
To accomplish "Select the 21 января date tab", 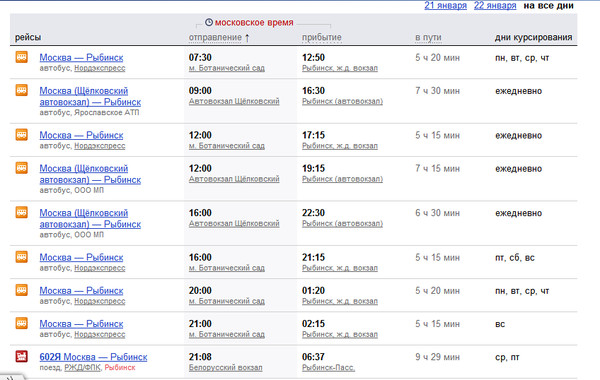I will coord(445,5).
